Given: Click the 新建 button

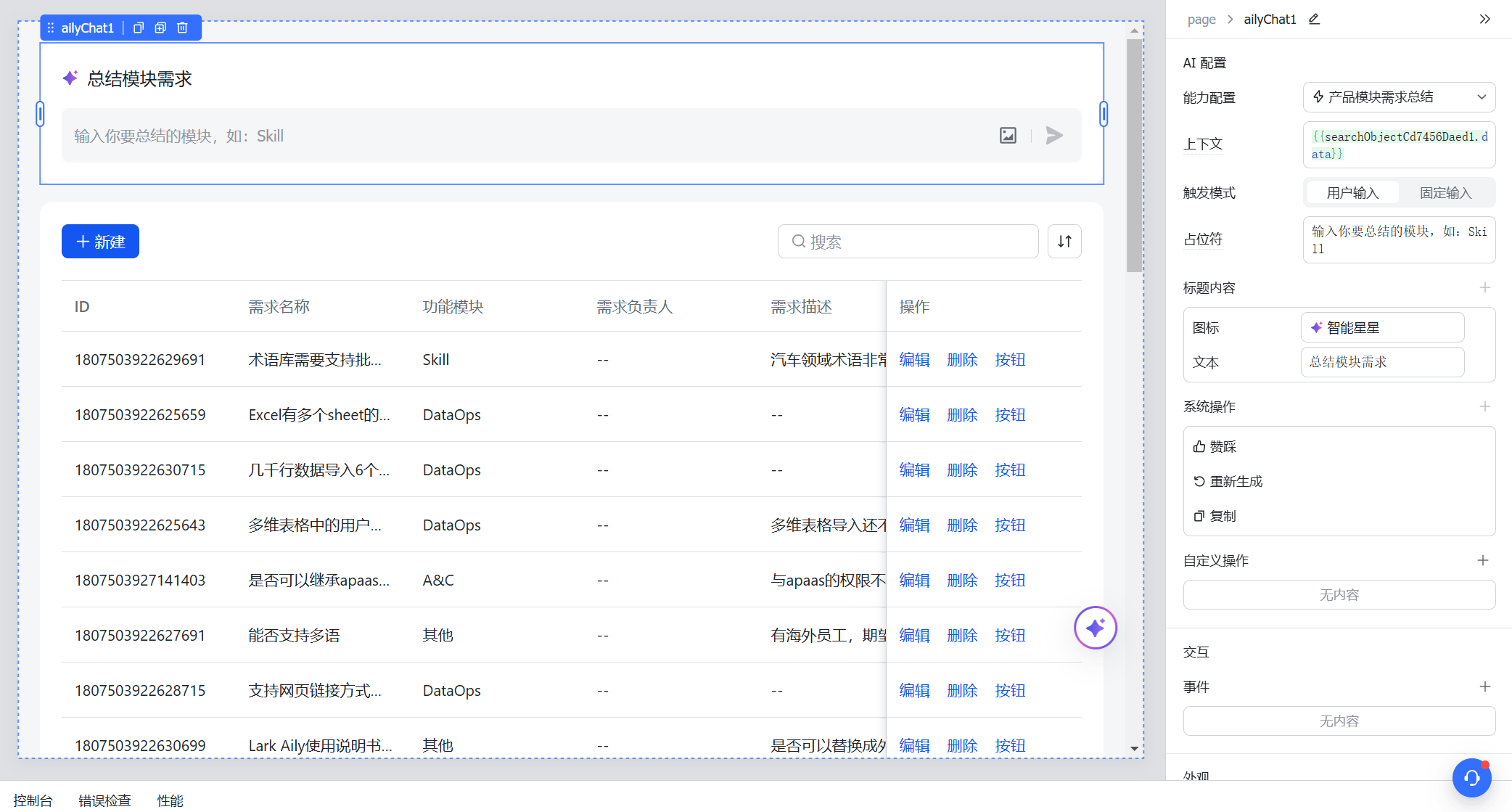Looking at the screenshot, I should click(100, 241).
